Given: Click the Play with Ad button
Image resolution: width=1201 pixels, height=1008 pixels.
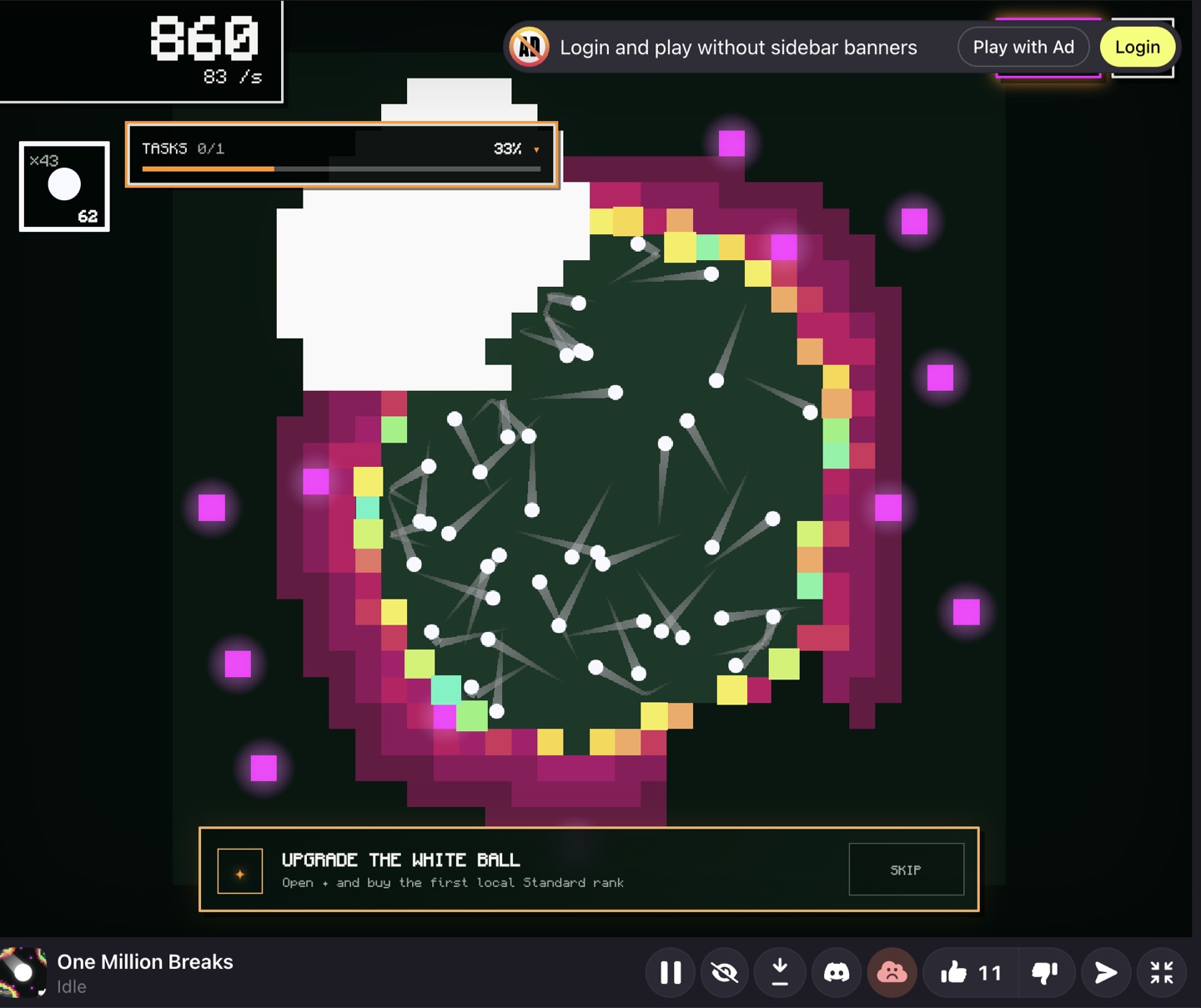Looking at the screenshot, I should tap(1023, 47).
